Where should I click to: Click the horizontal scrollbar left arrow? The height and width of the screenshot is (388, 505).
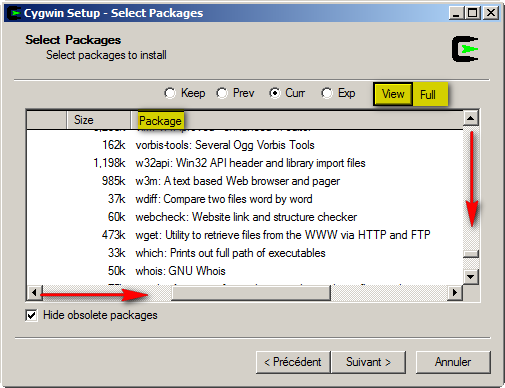point(34,293)
